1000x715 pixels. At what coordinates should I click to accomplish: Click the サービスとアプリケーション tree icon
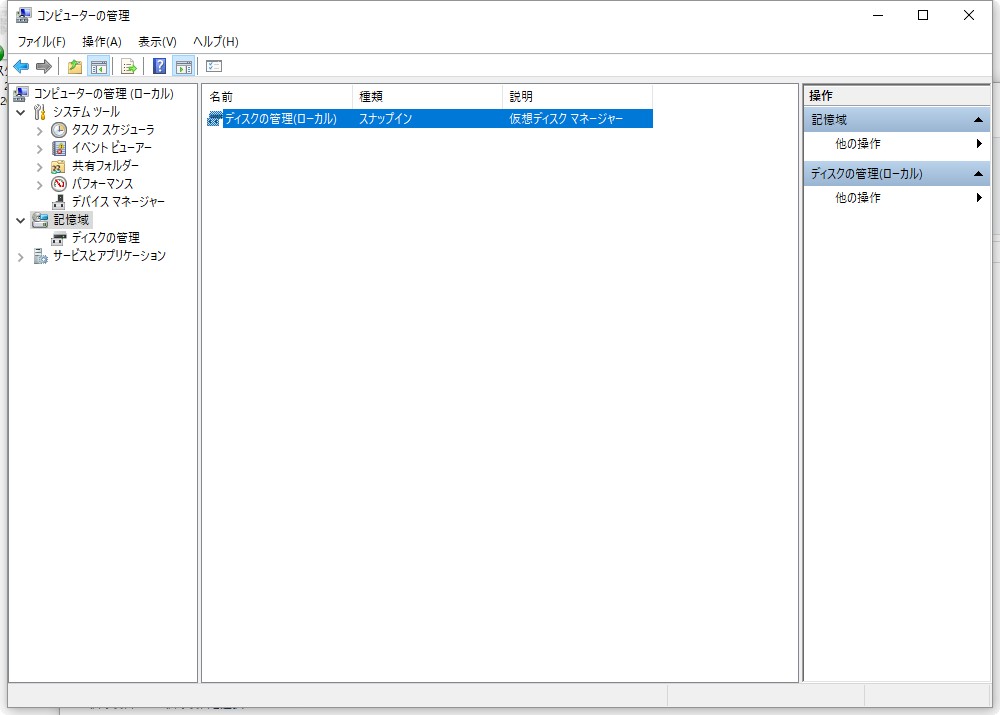(x=40, y=256)
